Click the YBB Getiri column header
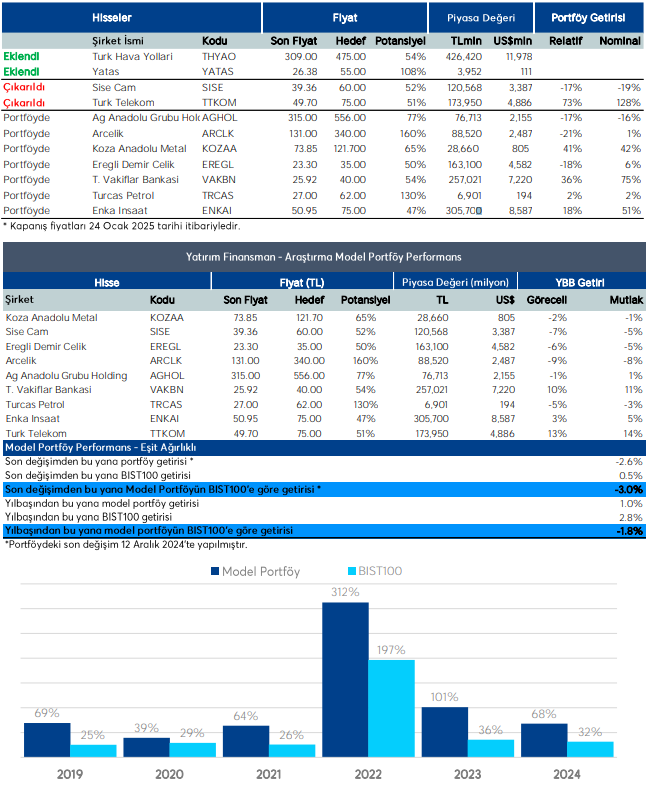Image resolution: width=646 pixels, height=789 pixels. tap(580, 283)
